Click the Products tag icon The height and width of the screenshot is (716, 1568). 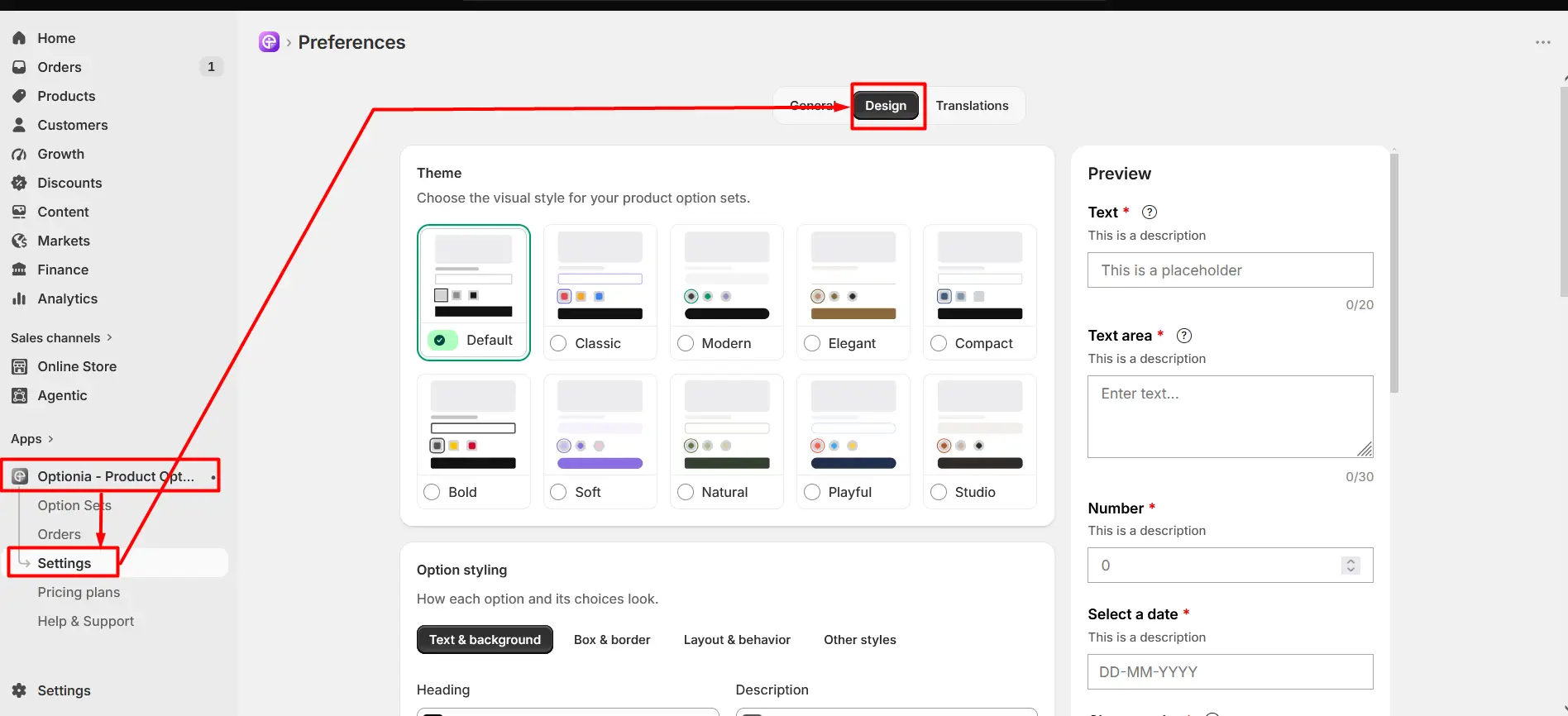(19, 96)
